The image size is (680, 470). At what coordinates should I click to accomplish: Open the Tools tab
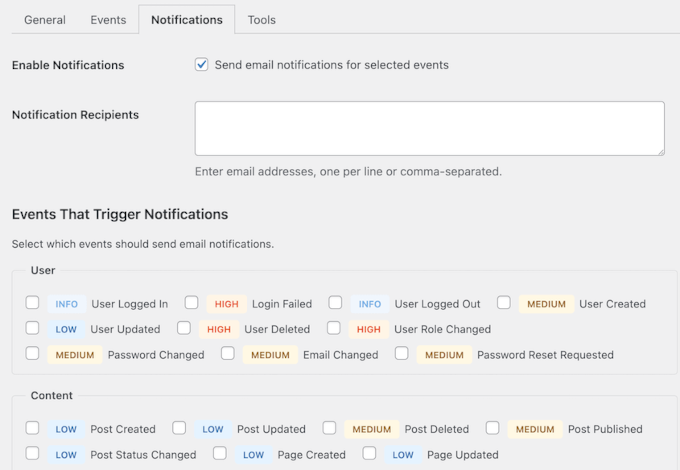click(261, 20)
